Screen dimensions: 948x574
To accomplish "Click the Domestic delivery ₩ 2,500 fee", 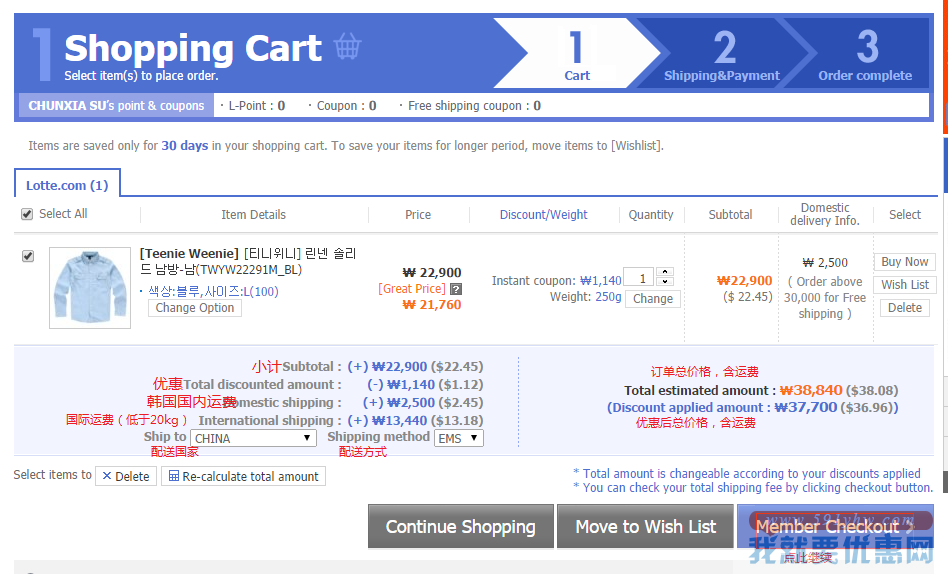I will tap(825, 263).
